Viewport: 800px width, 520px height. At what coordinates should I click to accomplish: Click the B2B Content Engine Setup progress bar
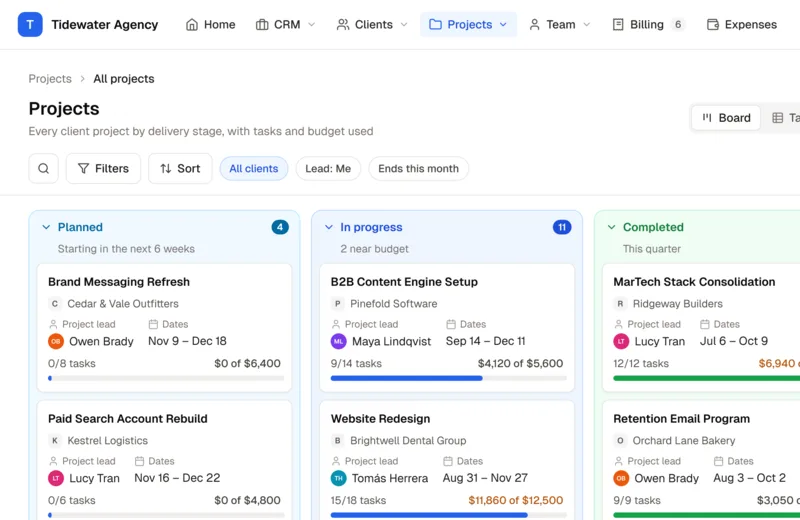tap(448, 378)
